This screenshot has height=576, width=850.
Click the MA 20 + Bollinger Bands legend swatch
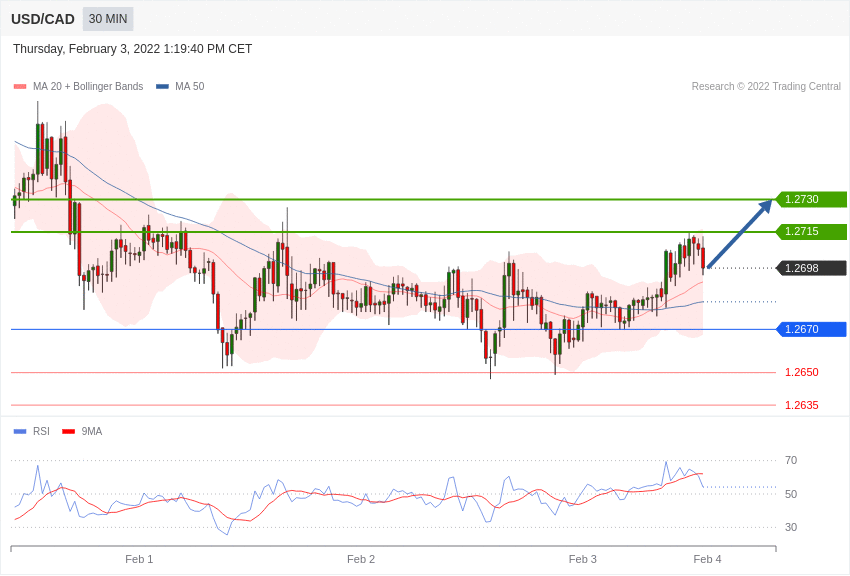20,86
